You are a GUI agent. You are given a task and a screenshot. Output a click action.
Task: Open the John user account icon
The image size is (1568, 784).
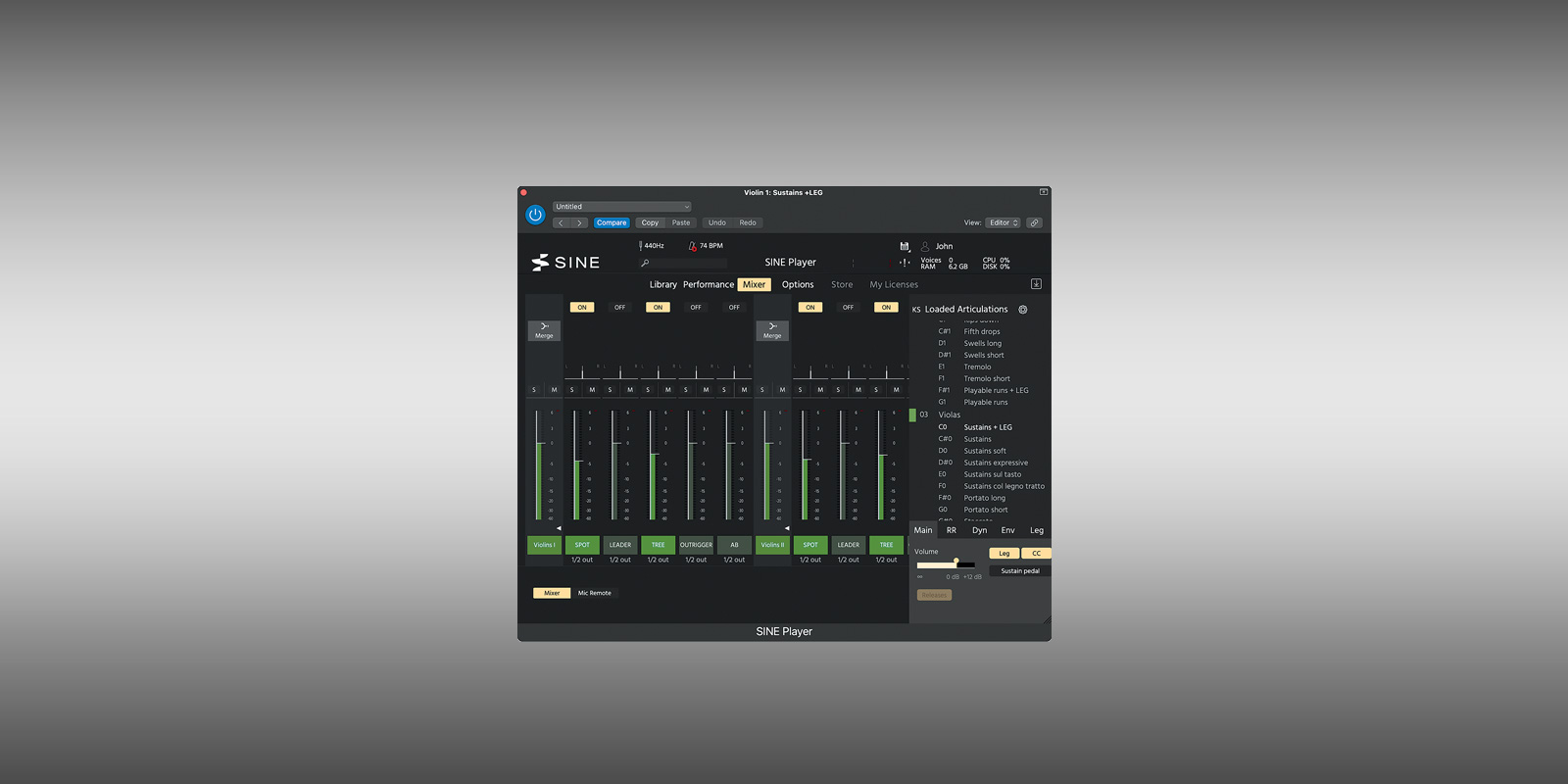pos(924,246)
